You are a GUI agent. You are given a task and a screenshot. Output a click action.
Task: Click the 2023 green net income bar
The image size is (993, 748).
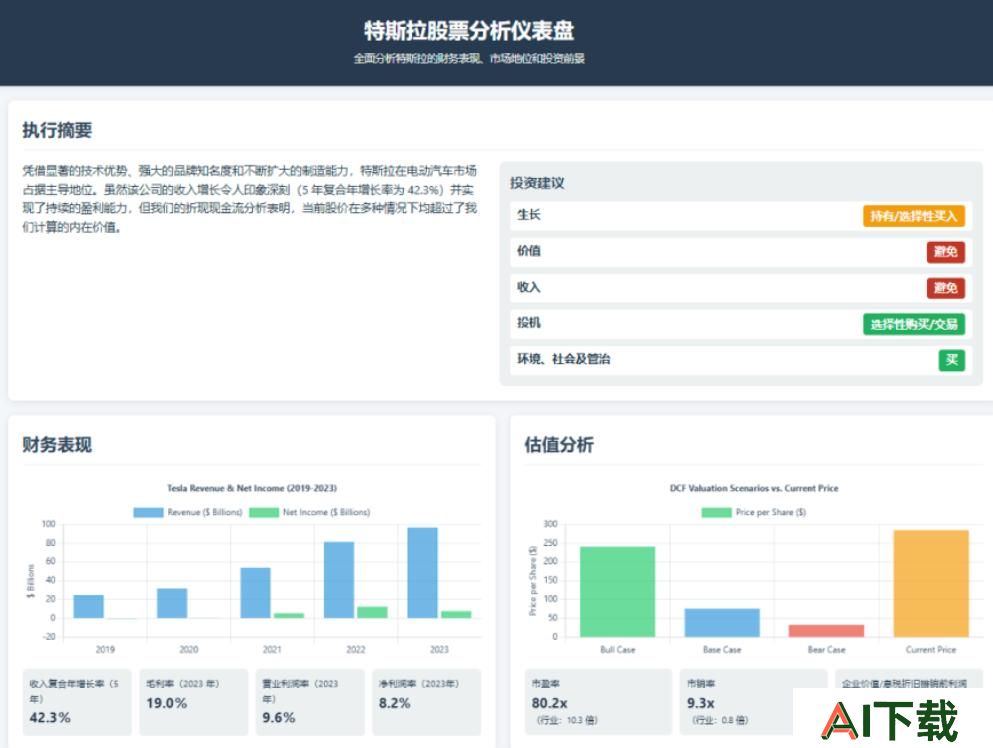click(456, 614)
